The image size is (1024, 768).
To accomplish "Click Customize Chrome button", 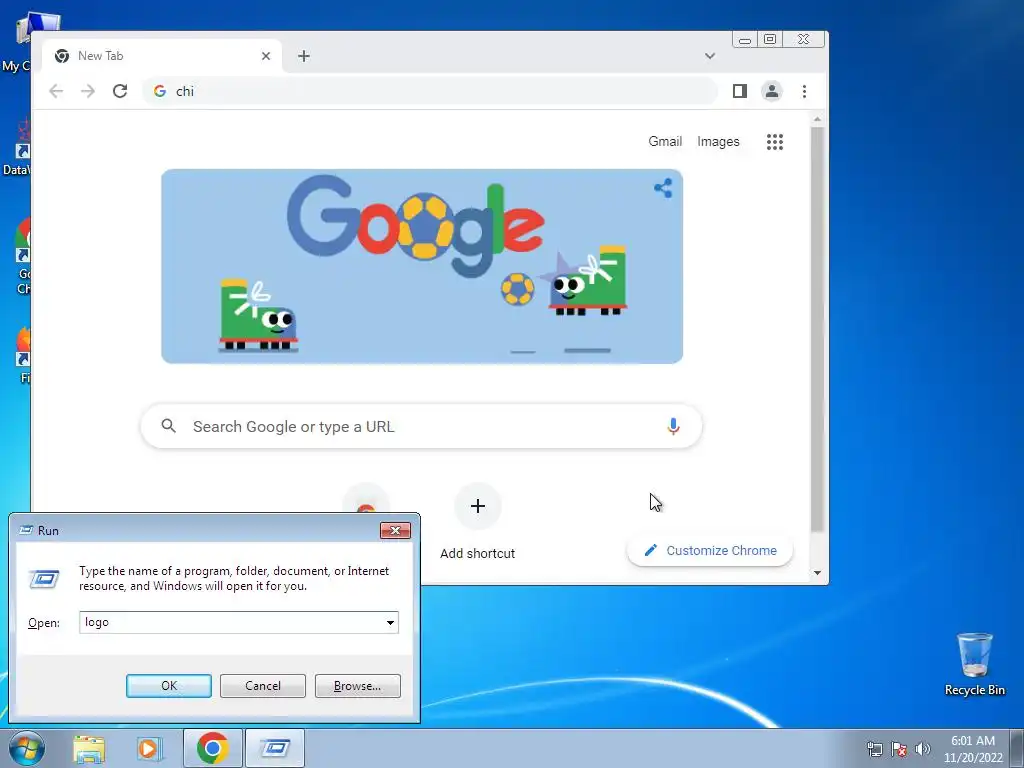I will [x=710, y=551].
